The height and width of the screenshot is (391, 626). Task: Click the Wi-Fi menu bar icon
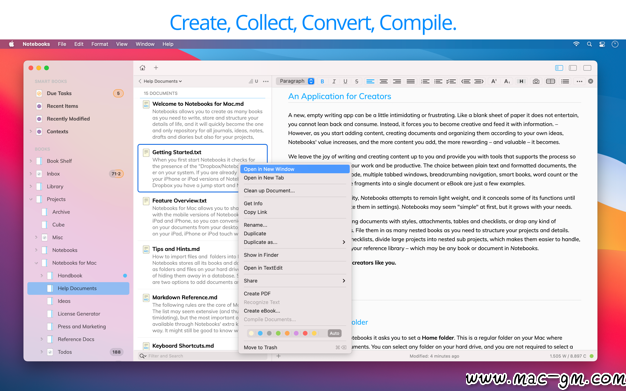tap(576, 44)
